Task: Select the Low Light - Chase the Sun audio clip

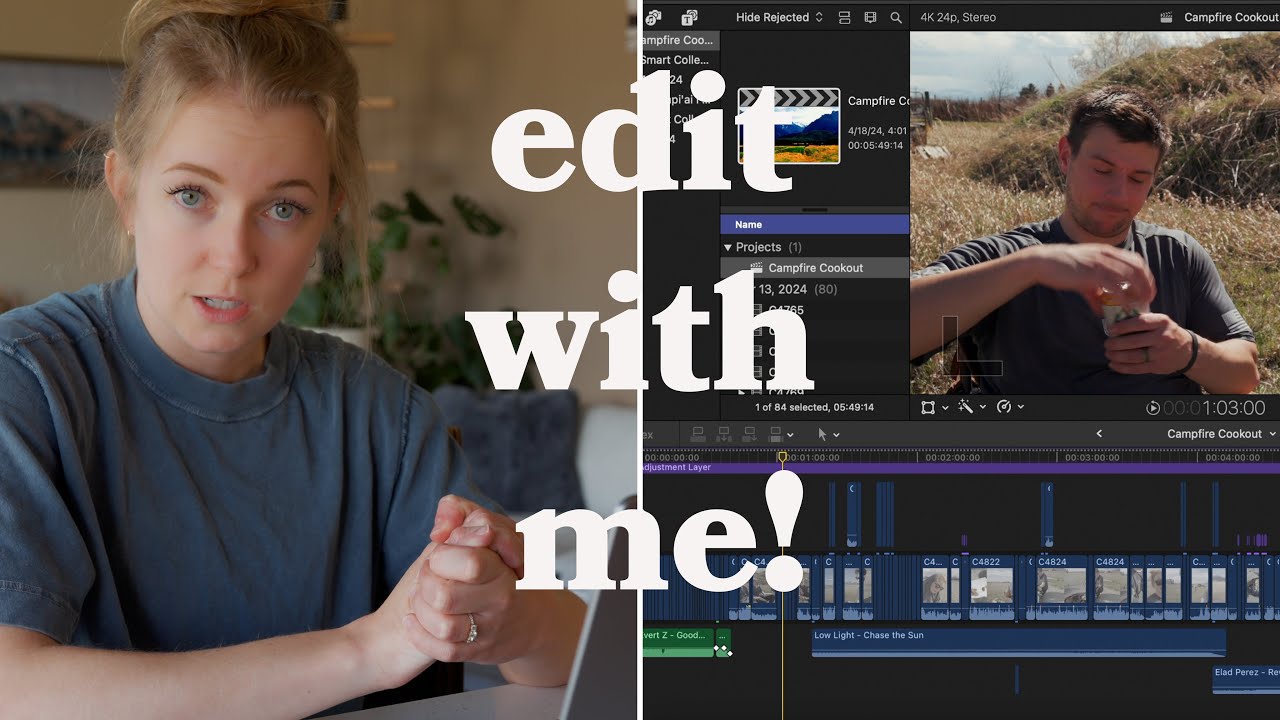Action: click(x=1019, y=642)
